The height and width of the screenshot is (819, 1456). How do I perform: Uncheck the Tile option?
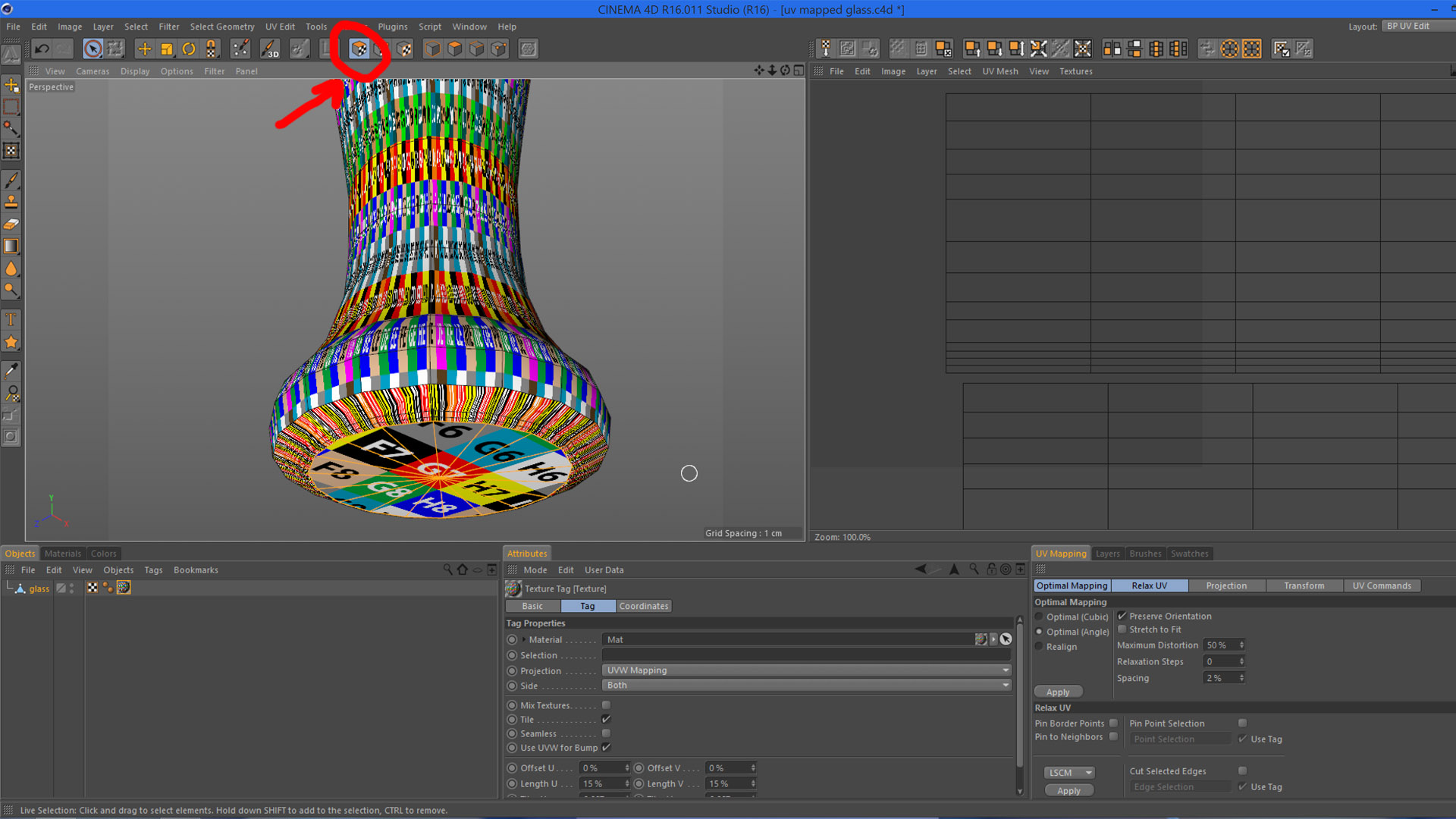(x=606, y=719)
